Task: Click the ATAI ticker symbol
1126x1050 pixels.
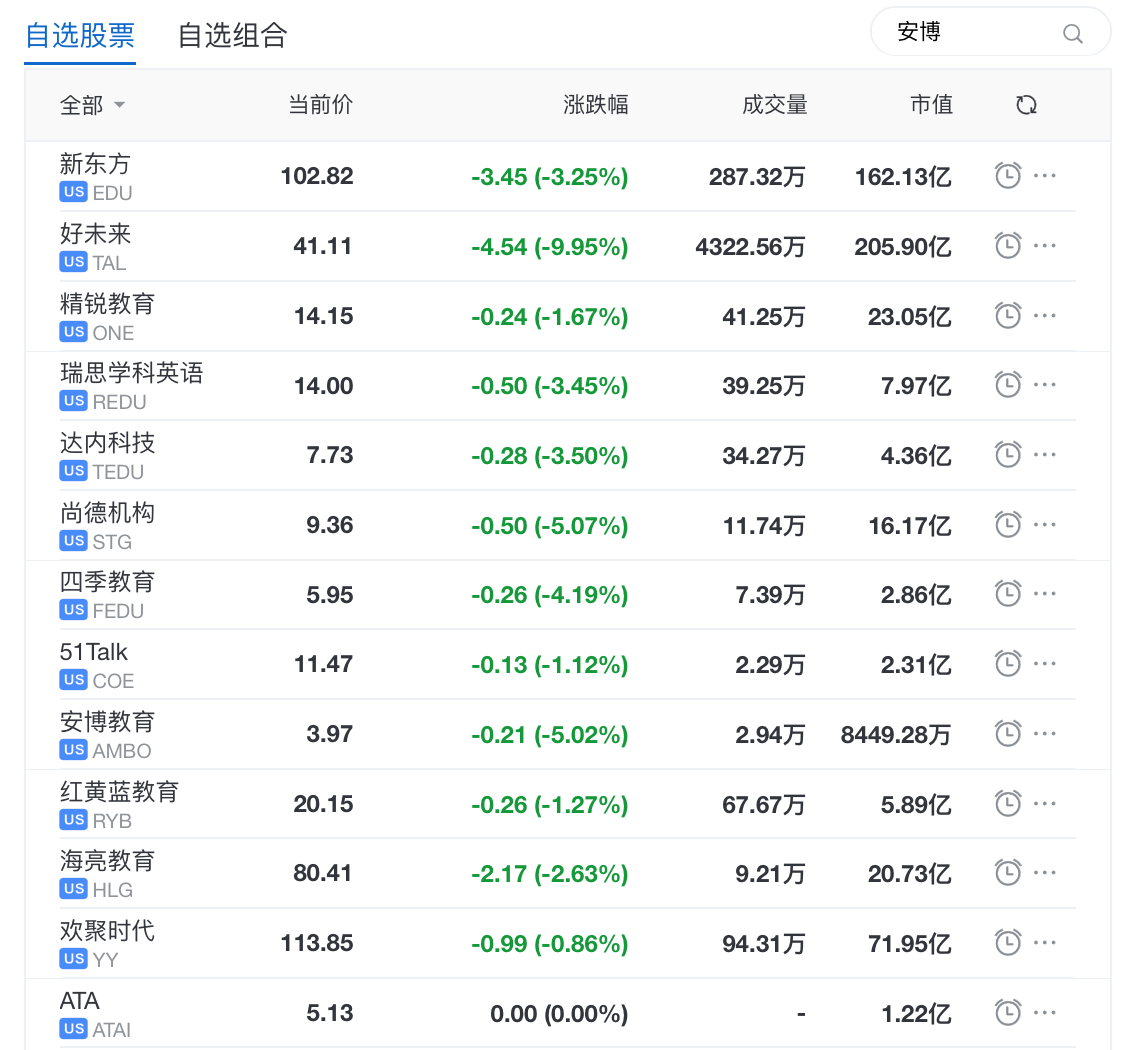Action: pos(111,1030)
